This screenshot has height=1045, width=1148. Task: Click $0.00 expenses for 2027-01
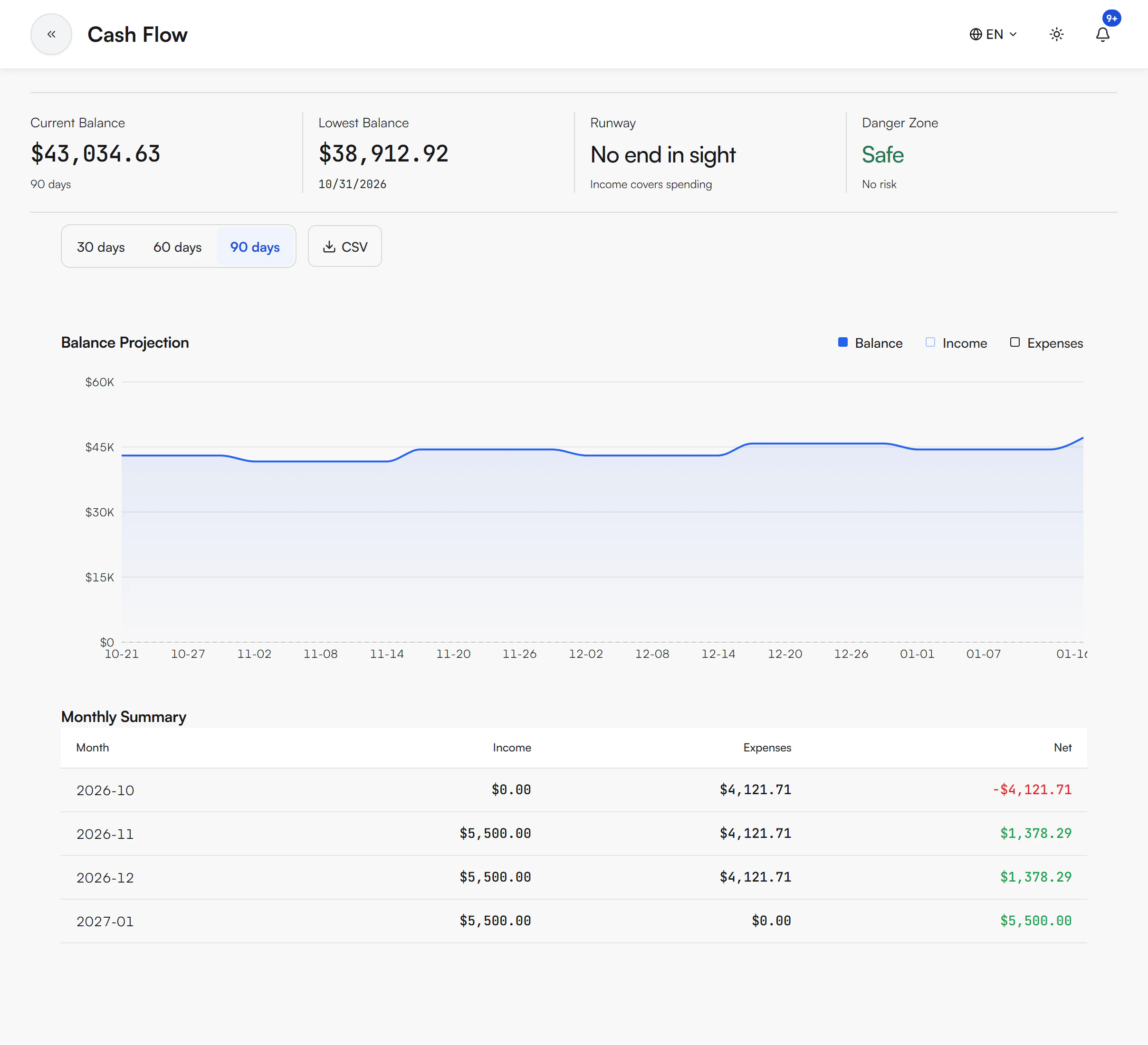tap(771, 921)
